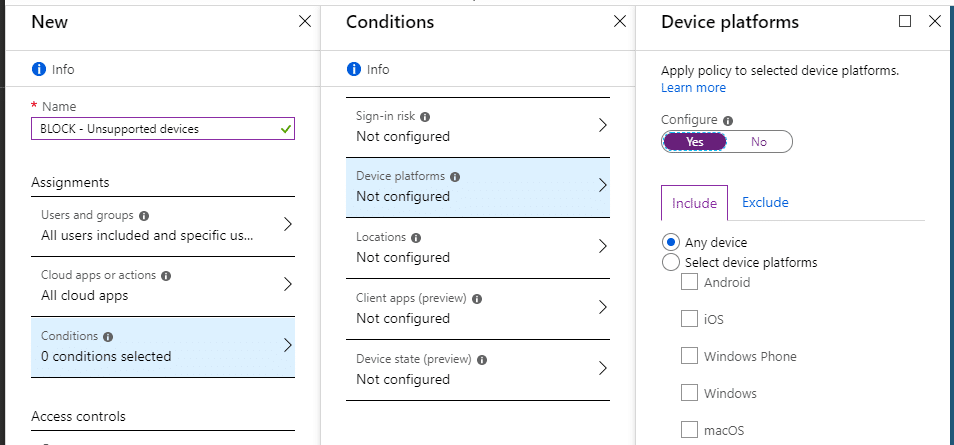This screenshot has height=445, width=954.
Task: Check the Android platform checkbox
Action: pyautogui.click(x=689, y=283)
